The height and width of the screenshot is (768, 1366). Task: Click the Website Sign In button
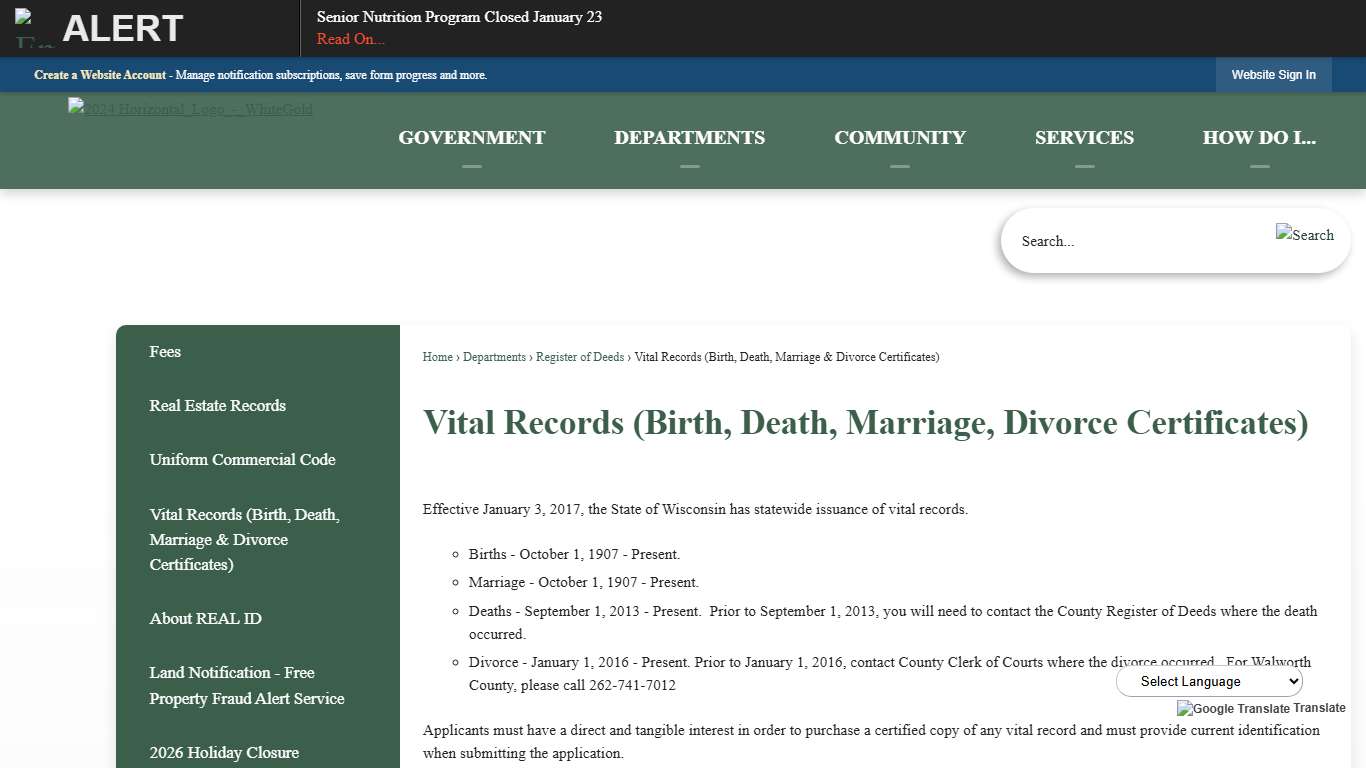[x=1273, y=75]
